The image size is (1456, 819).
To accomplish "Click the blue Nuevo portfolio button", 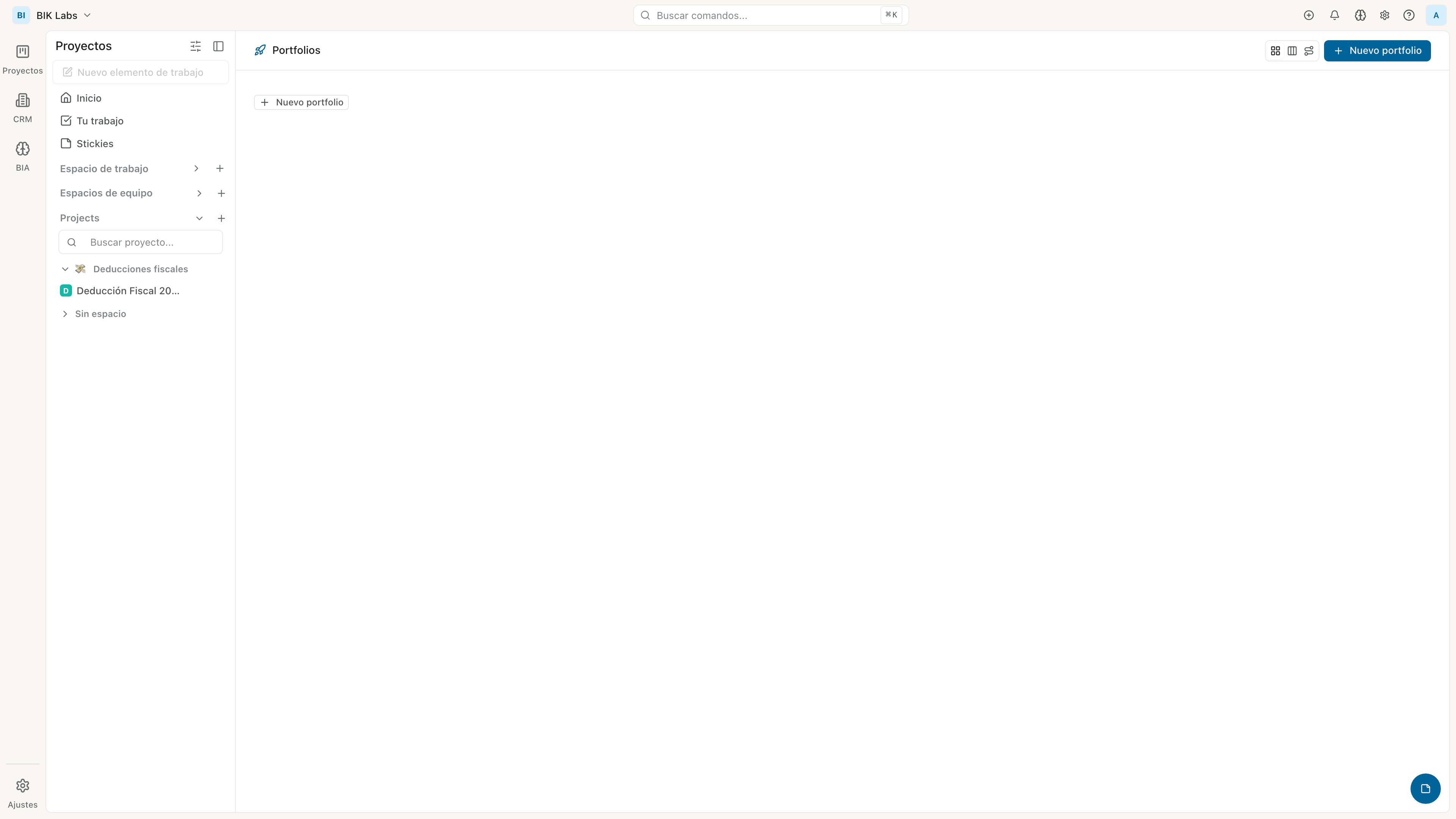I will (x=1377, y=51).
